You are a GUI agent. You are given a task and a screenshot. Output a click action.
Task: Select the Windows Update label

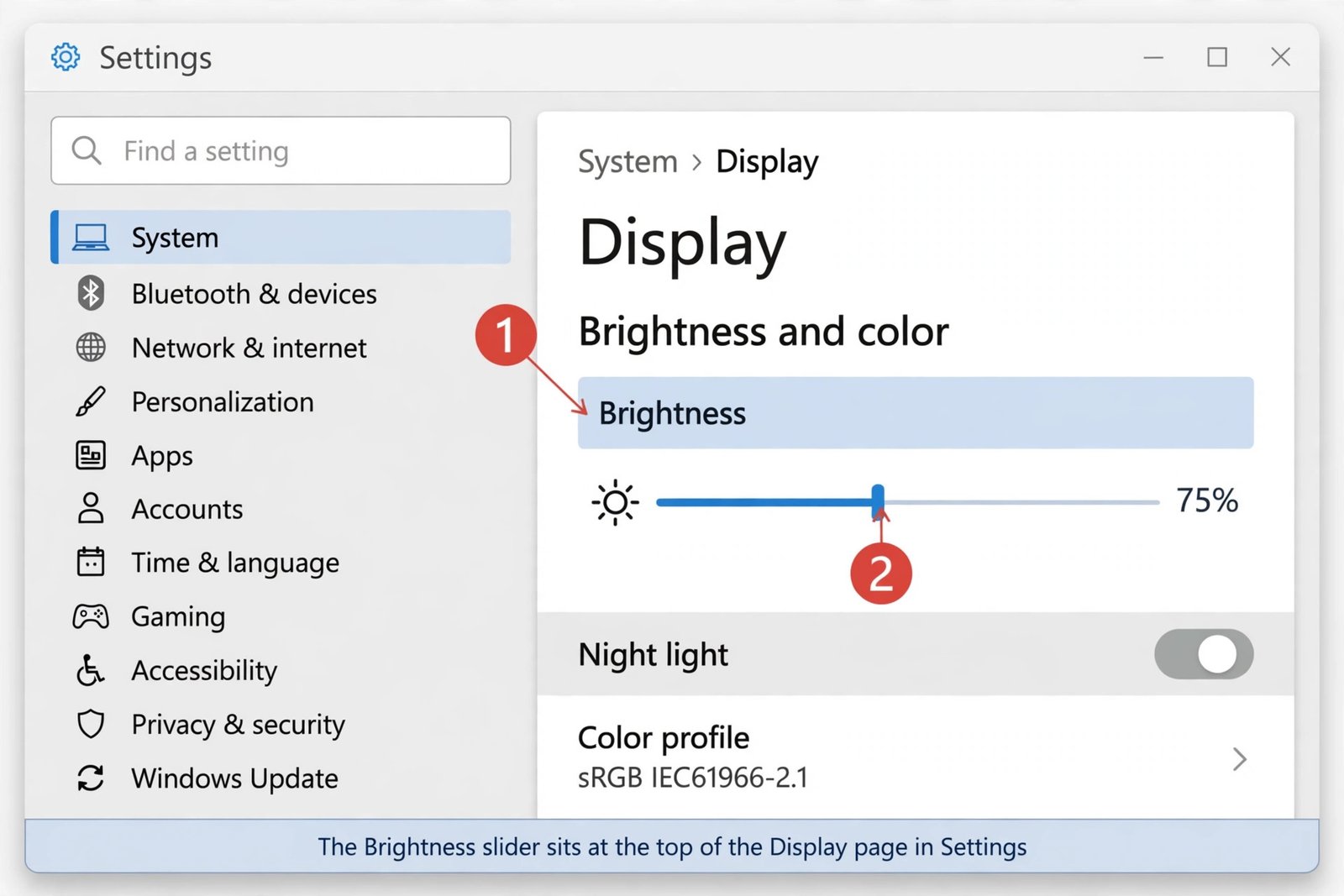pyautogui.click(x=234, y=778)
